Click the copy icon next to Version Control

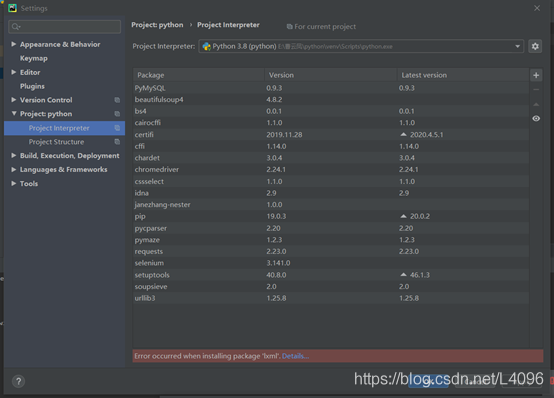(117, 100)
